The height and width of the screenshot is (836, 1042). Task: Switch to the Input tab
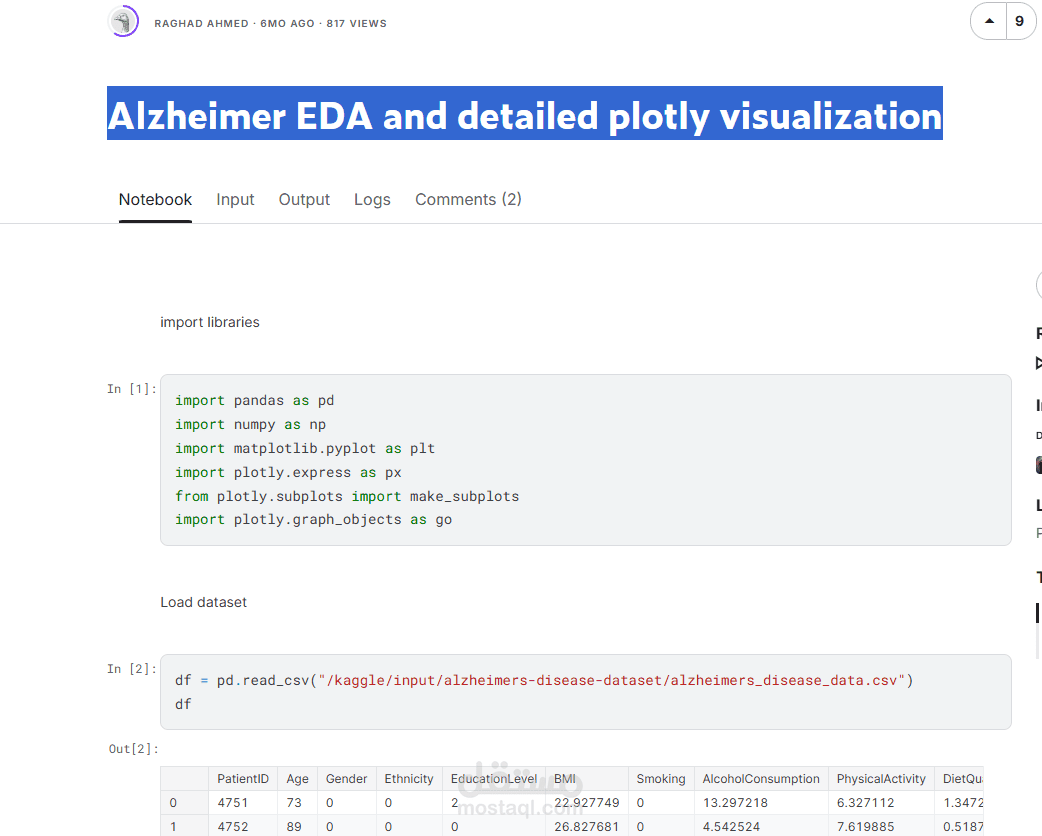[235, 199]
